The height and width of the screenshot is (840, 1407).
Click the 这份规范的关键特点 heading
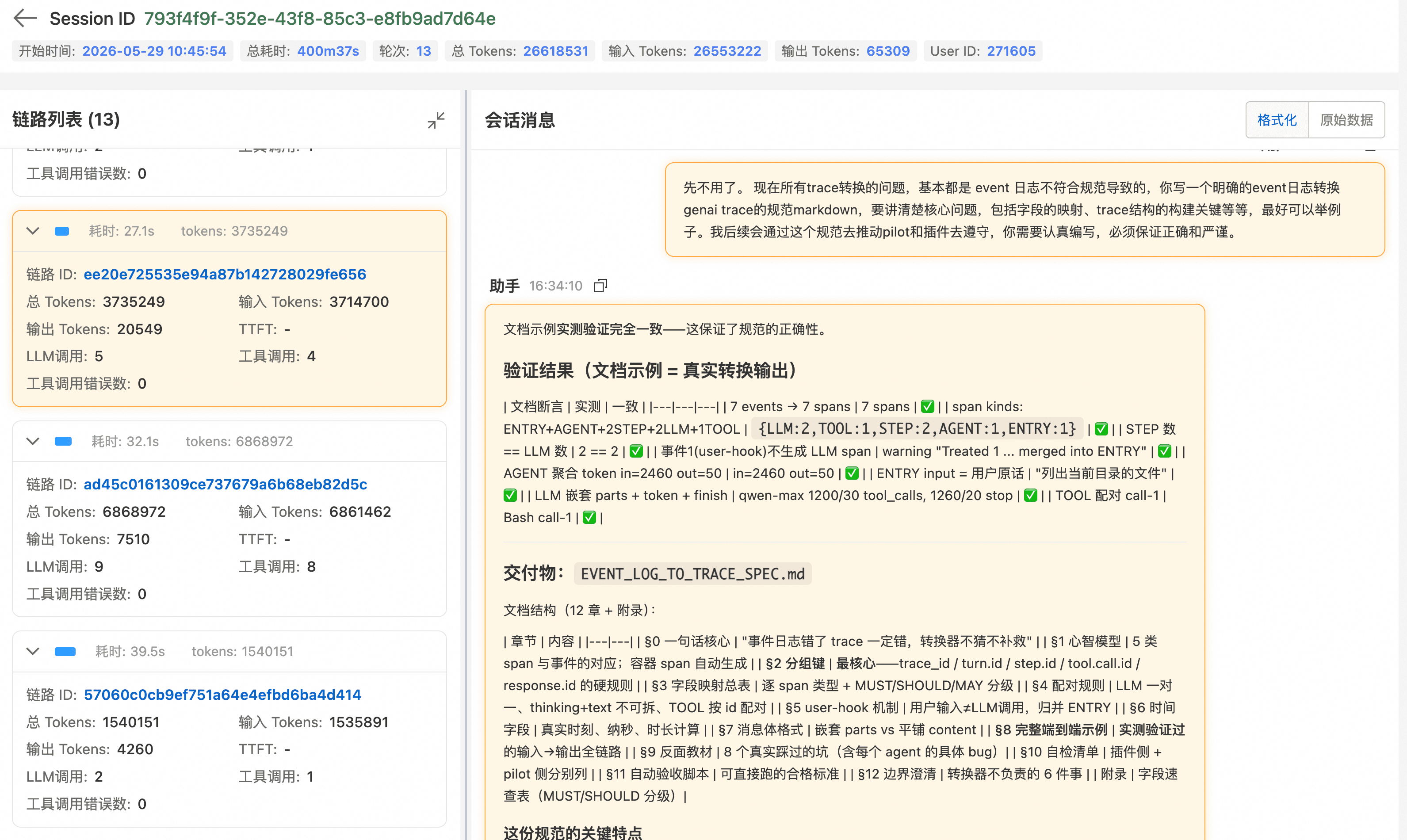tap(573, 832)
